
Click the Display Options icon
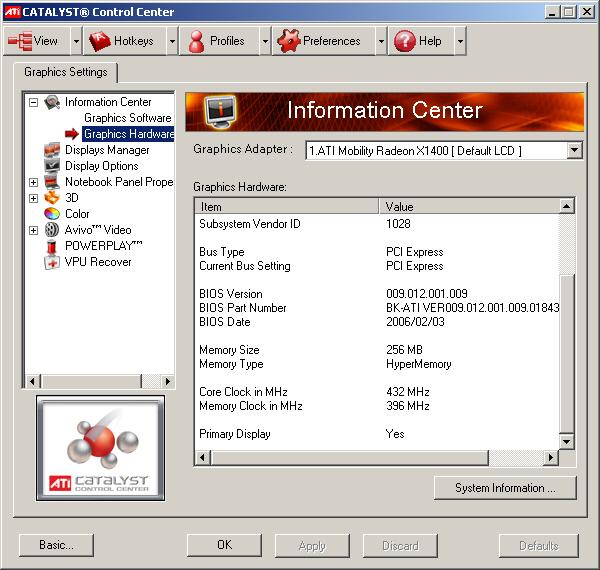pos(52,166)
